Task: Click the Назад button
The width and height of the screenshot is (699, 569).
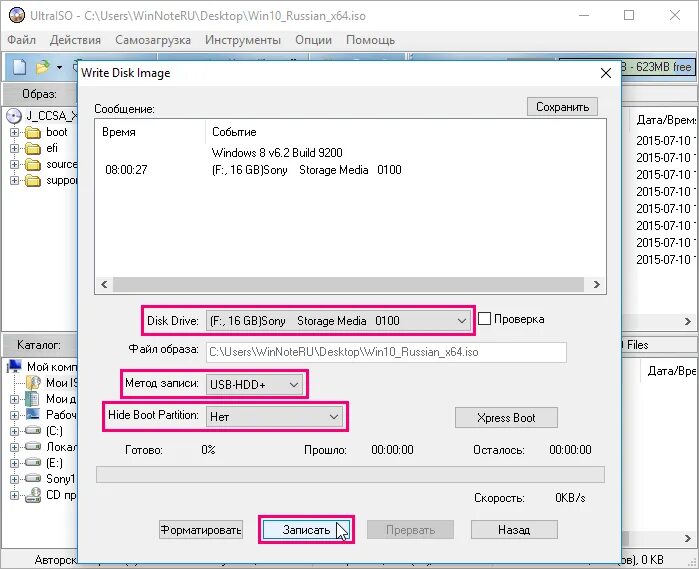Action: (x=514, y=530)
